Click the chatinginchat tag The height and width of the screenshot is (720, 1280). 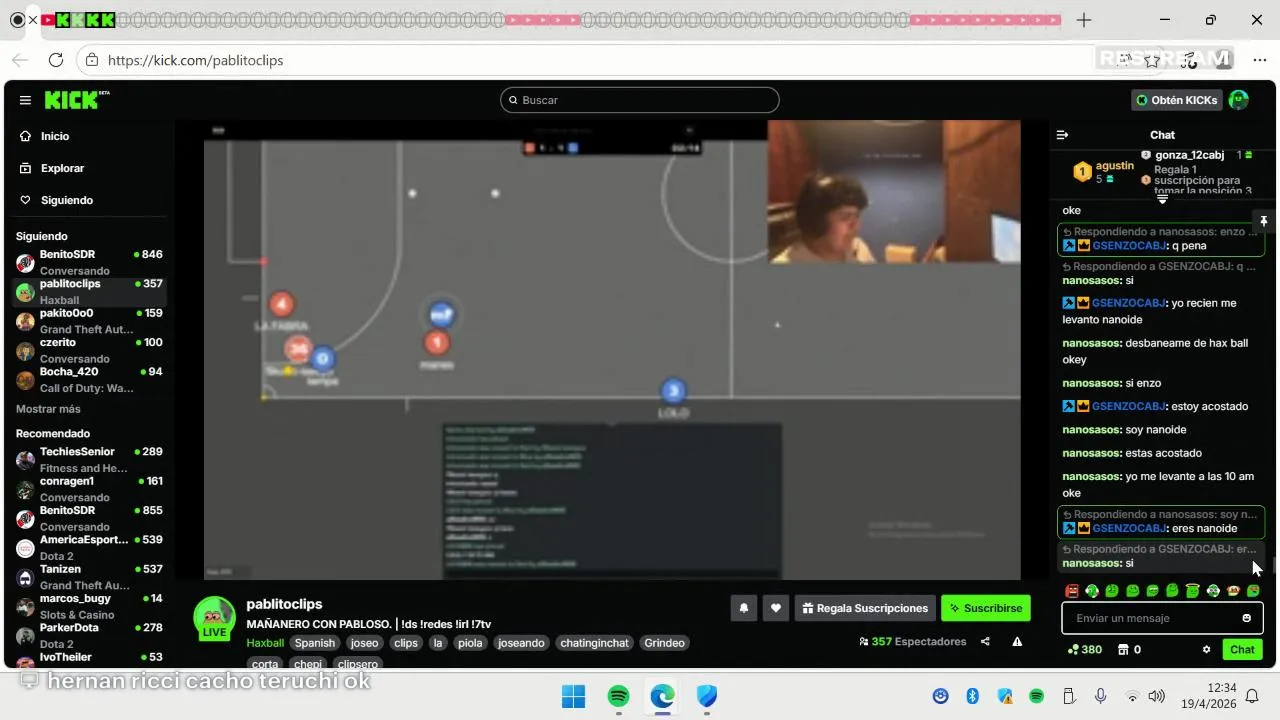pyautogui.click(x=594, y=643)
